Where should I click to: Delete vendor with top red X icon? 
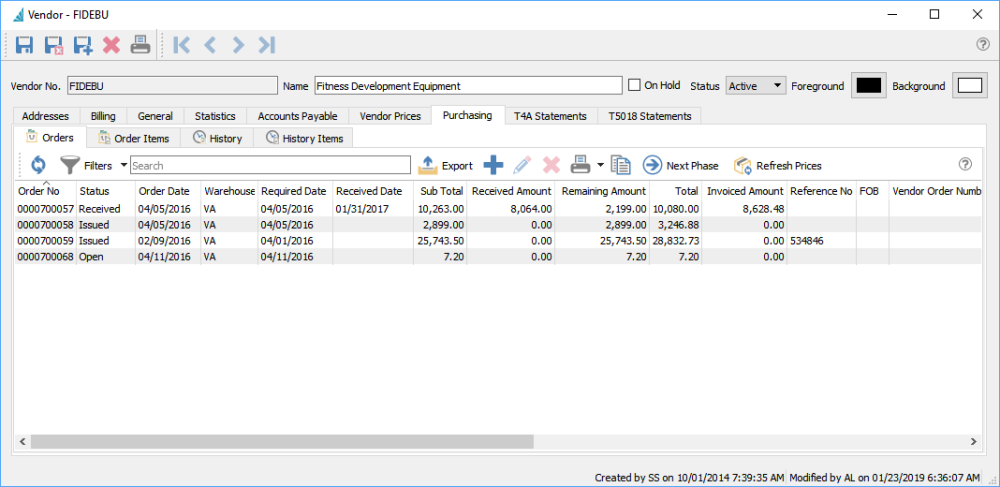click(x=112, y=45)
